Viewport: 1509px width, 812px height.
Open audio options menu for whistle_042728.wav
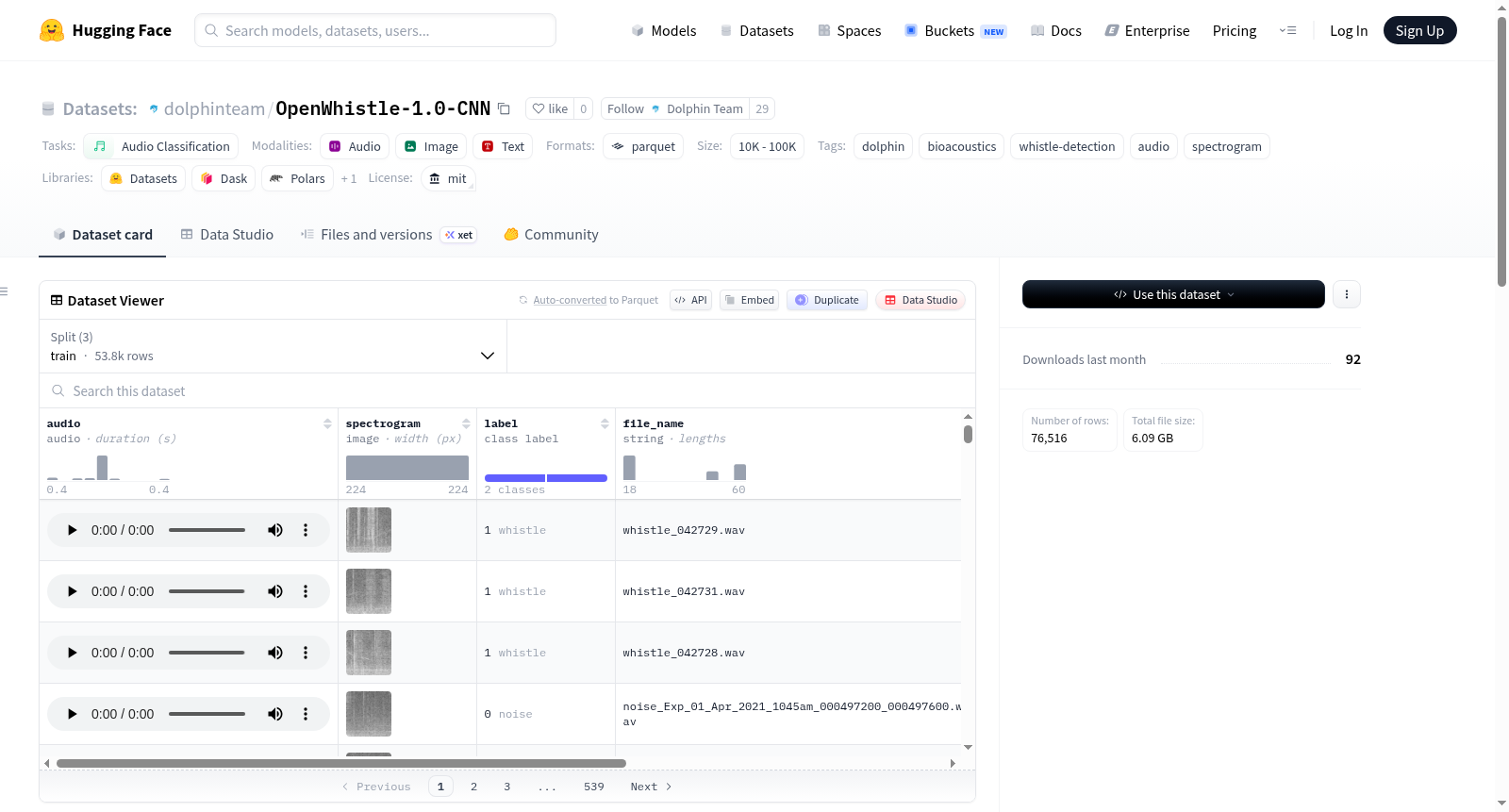(x=306, y=653)
